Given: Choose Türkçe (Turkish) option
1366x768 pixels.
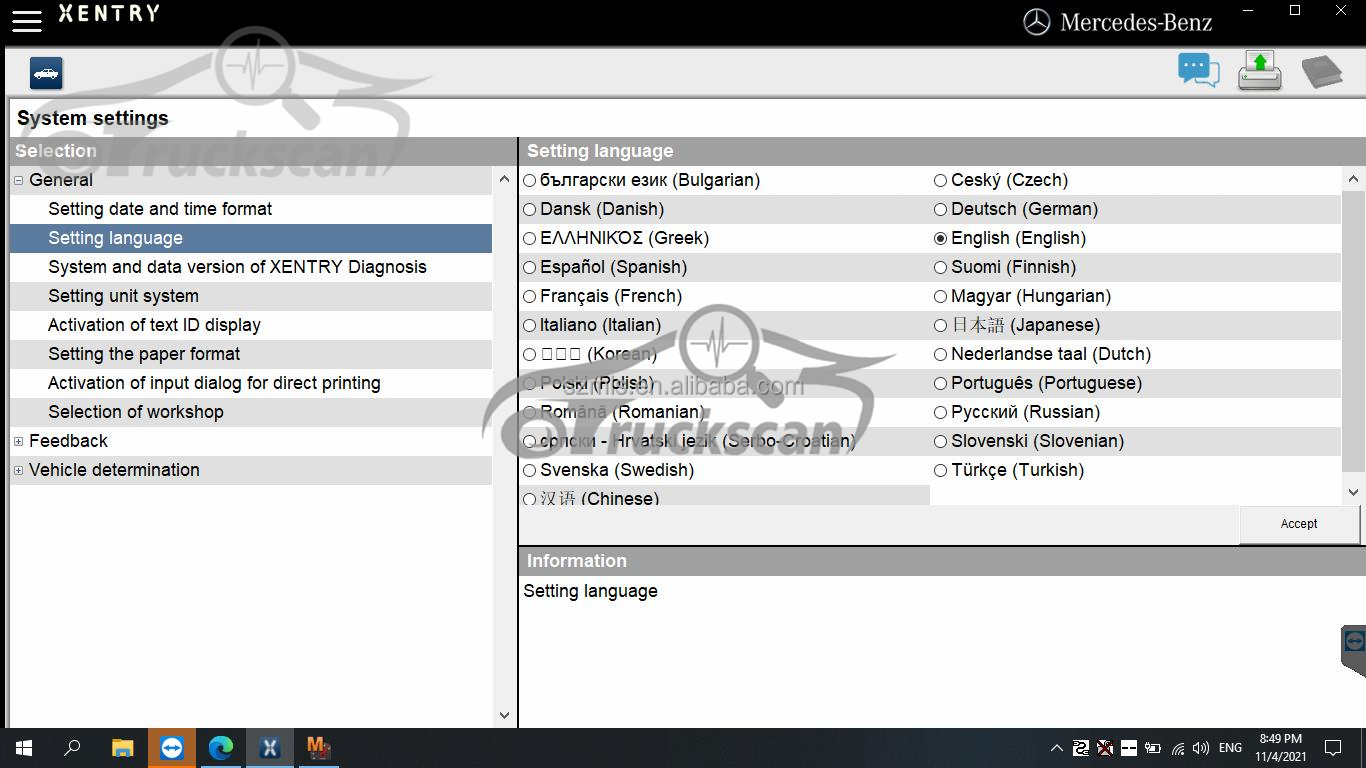Looking at the screenshot, I should point(940,471).
